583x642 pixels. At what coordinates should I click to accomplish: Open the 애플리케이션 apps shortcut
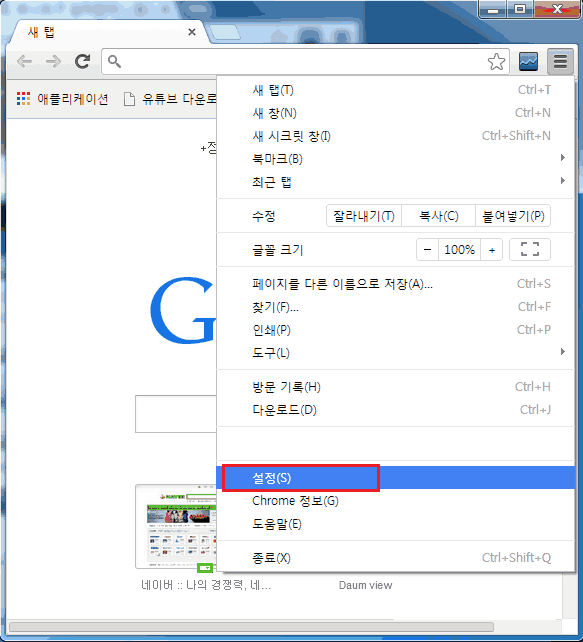pyautogui.click(x=62, y=99)
